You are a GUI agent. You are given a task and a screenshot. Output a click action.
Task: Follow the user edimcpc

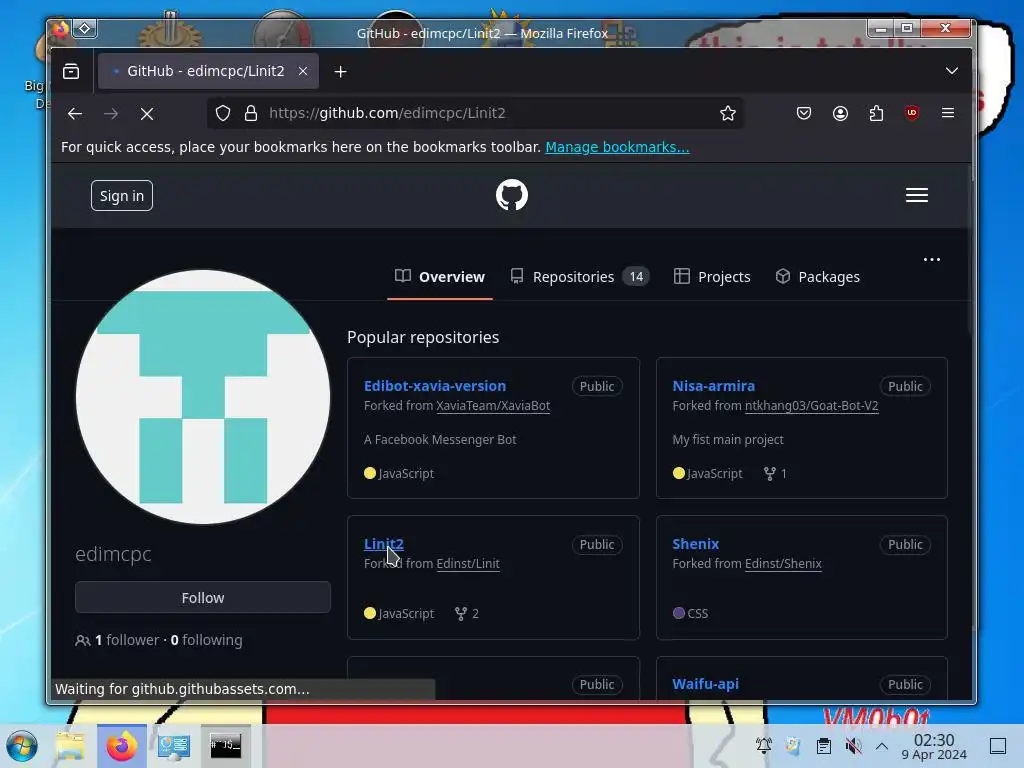(x=203, y=598)
